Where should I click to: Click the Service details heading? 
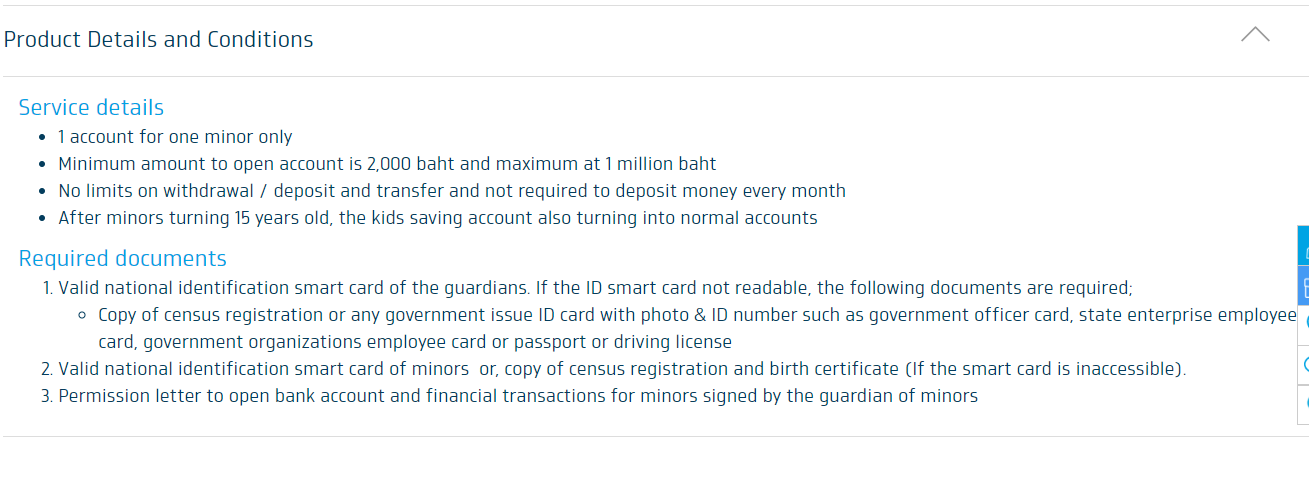[x=91, y=108]
